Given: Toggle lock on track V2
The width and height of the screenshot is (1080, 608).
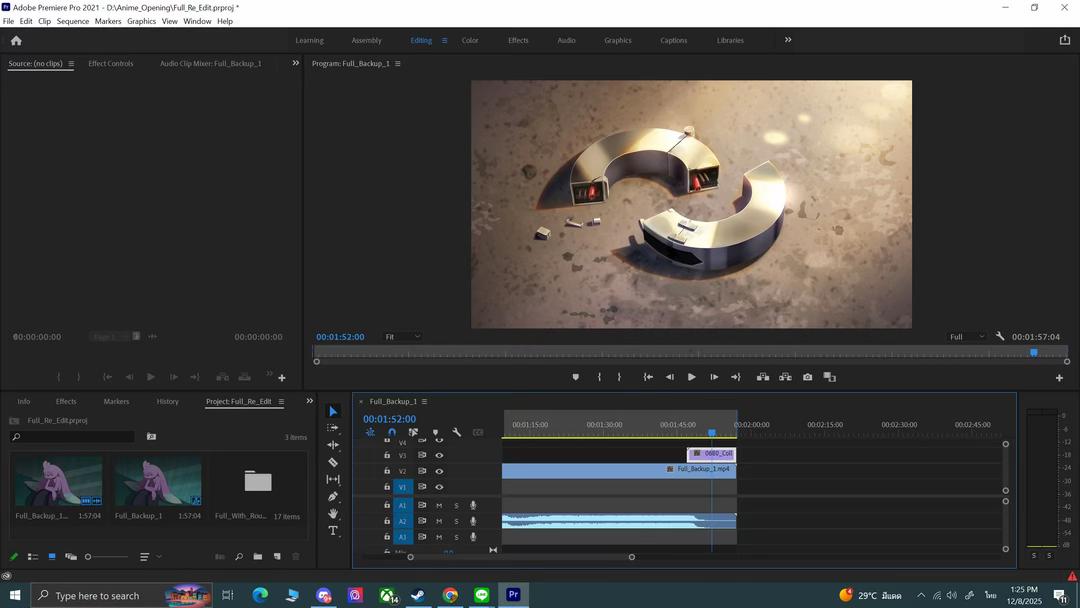Looking at the screenshot, I should click(x=387, y=471).
